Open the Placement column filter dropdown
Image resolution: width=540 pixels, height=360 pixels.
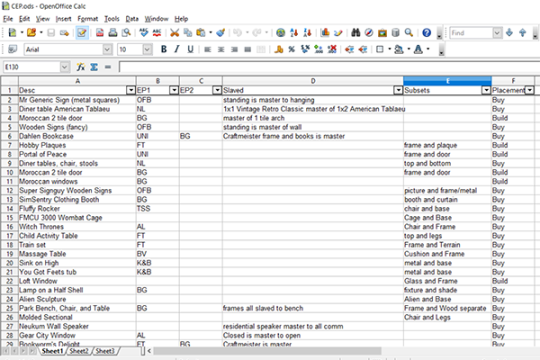[530, 90]
